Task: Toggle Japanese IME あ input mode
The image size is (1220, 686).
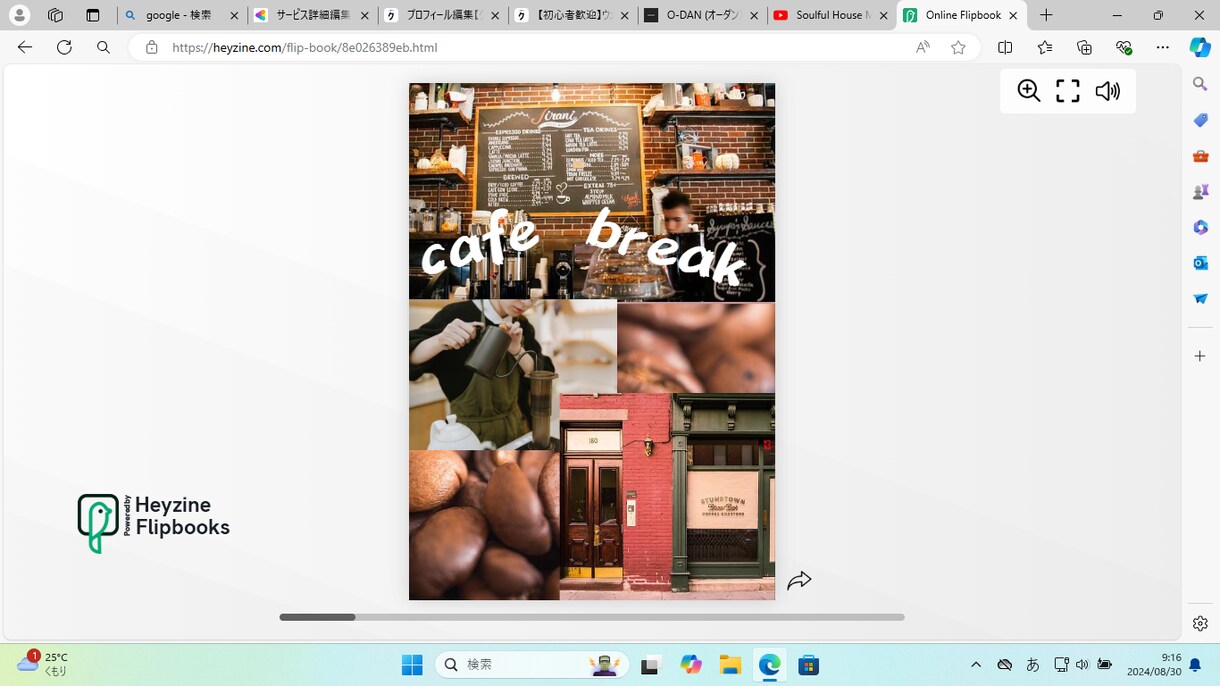Action: 1033,665
